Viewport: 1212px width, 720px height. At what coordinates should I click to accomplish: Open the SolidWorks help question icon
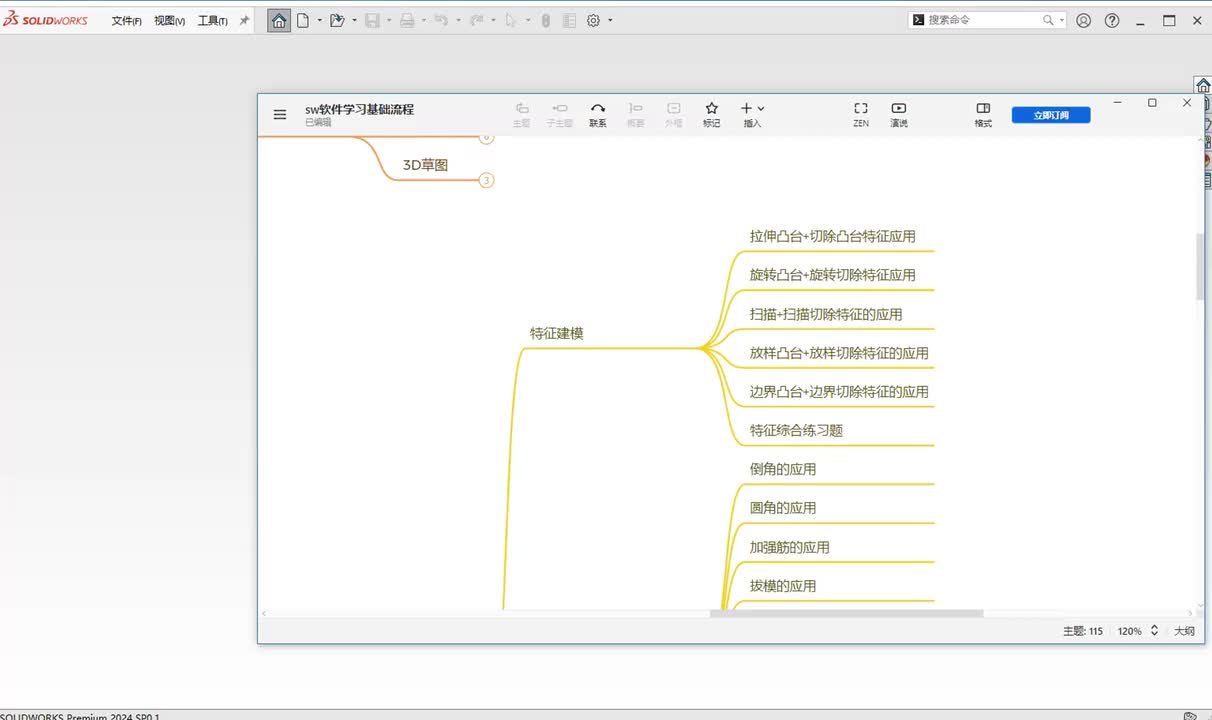(1112, 20)
